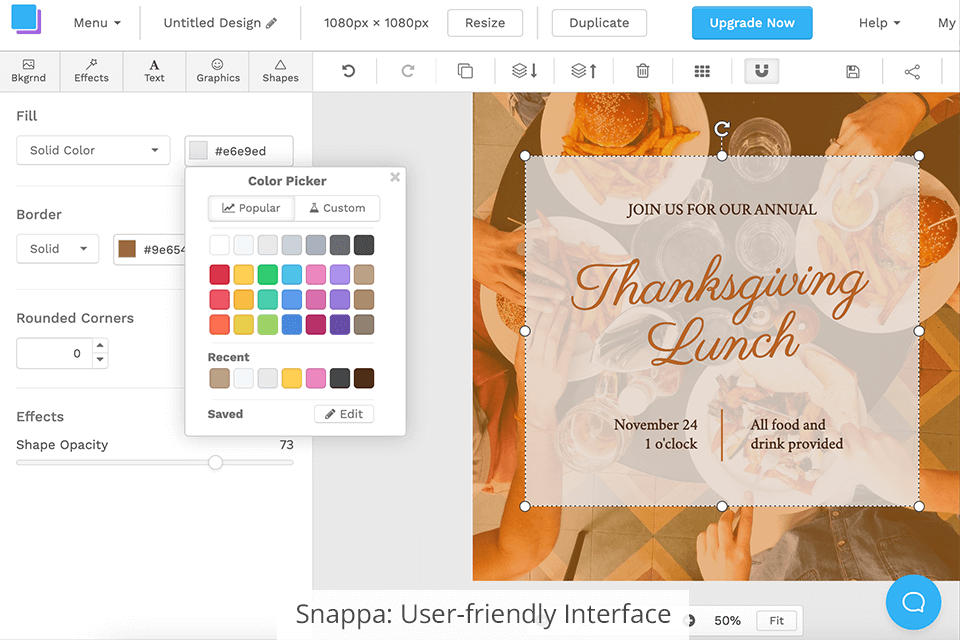Pick the red swatch in first color row

[x=219, y=274]
